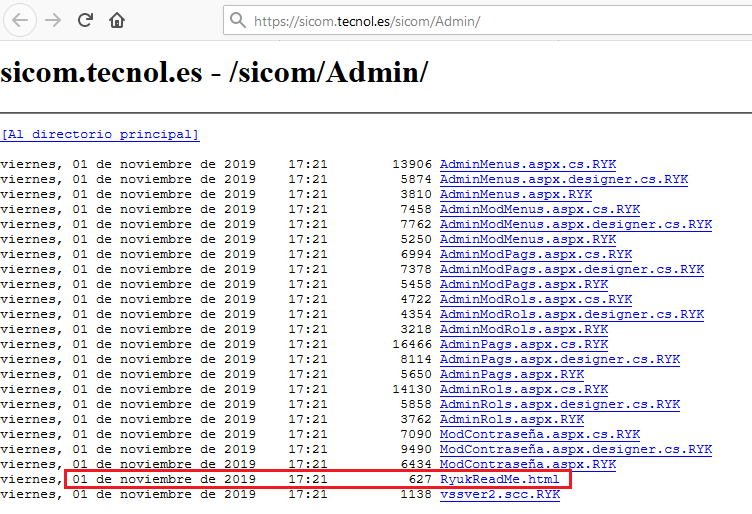The height and width of the screenshot is (514, 752).
Task: Reload the page with the refresh icon
Action: tap(85, 20)
